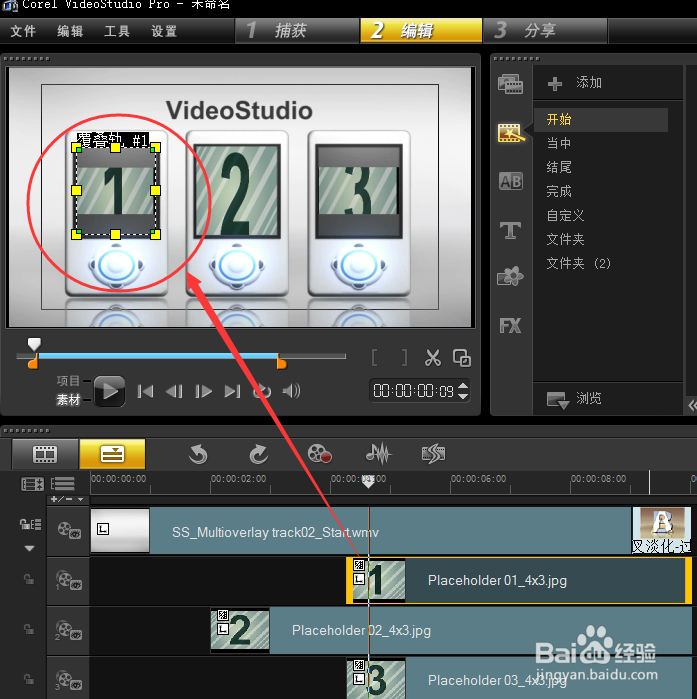Screen dimensions: 697x699
Task: Open the auto music icon
Action: 434,454
